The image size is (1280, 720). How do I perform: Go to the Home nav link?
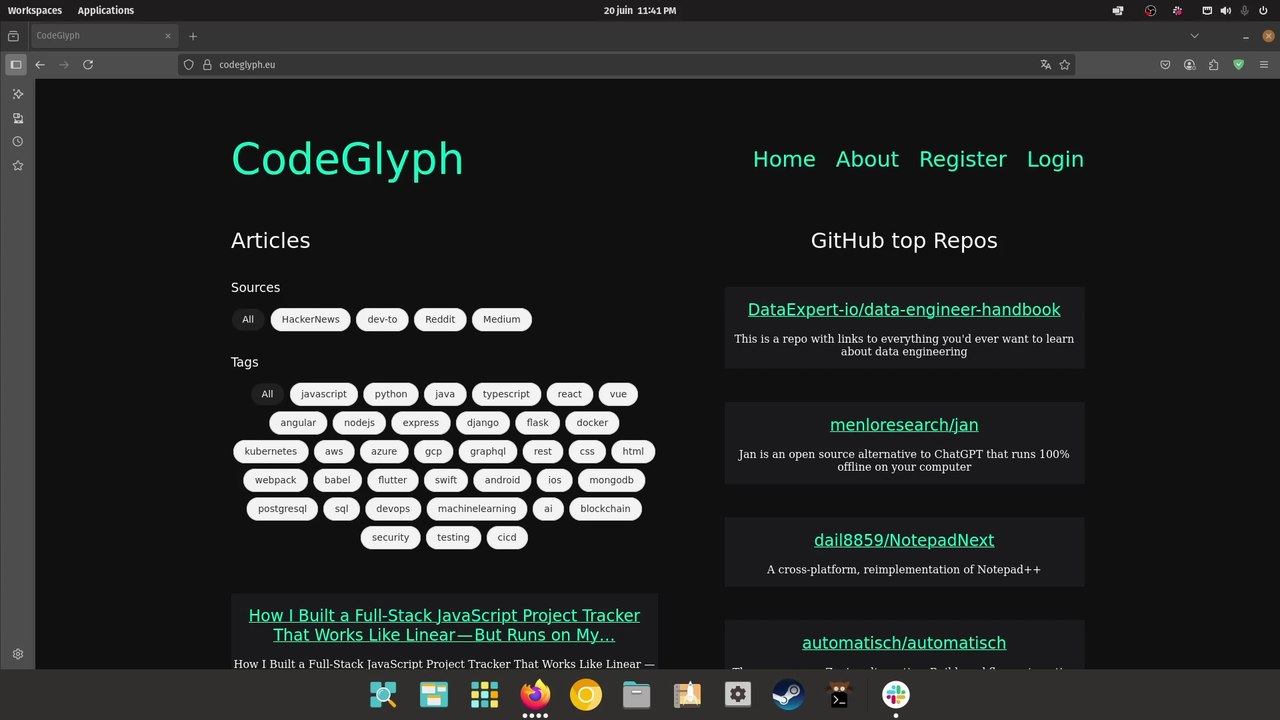pyautogui.click(x=784, y=159)
